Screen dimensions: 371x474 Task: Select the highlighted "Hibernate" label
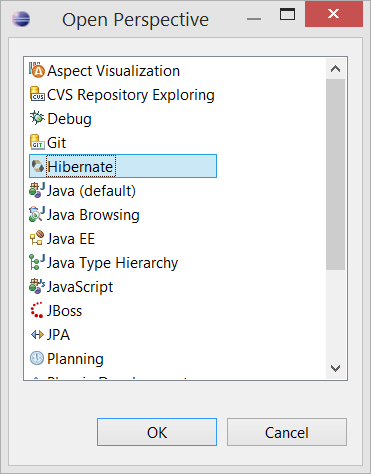(x=80, y=167)
